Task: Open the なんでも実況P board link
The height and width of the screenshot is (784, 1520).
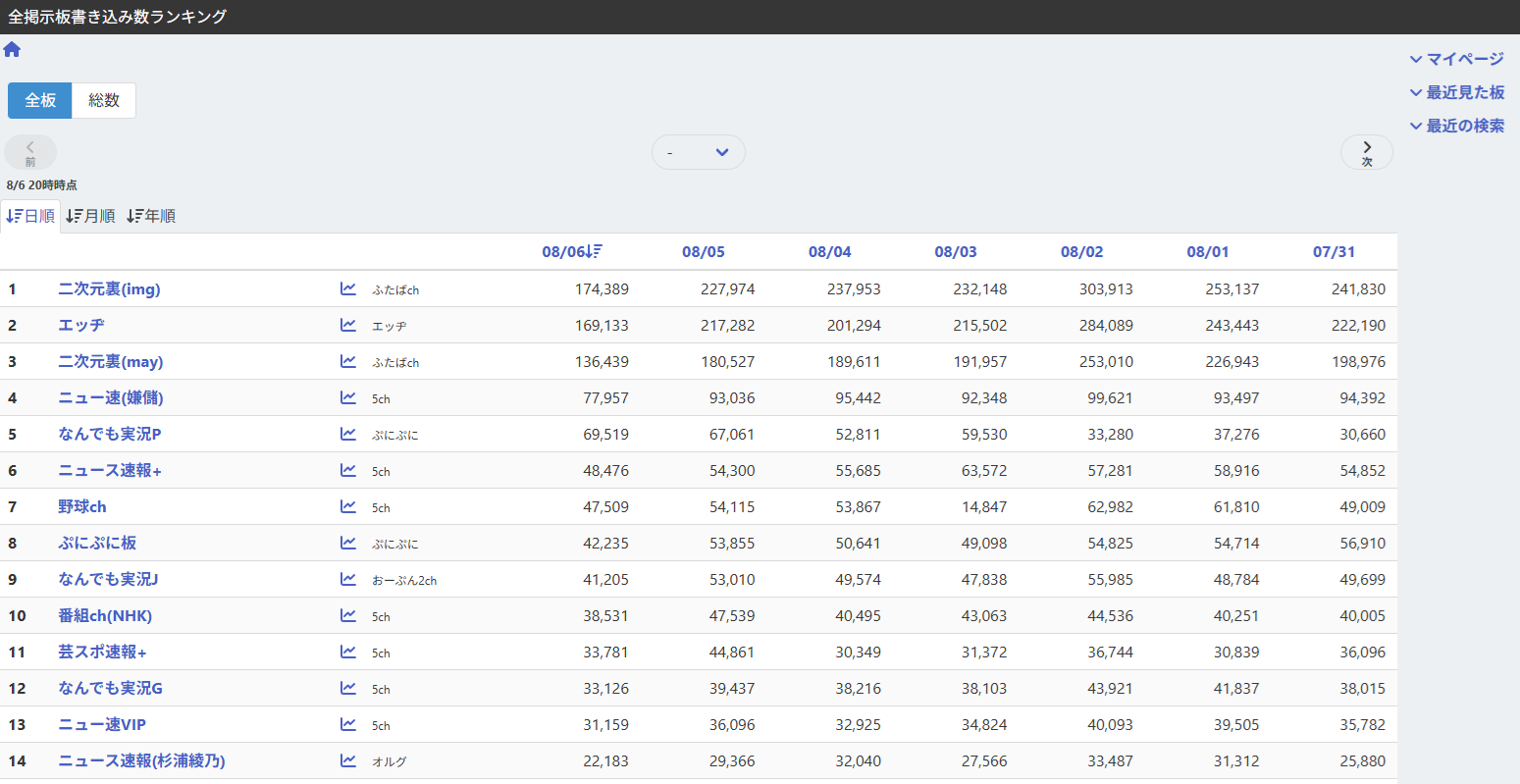Action: [110, 435]
